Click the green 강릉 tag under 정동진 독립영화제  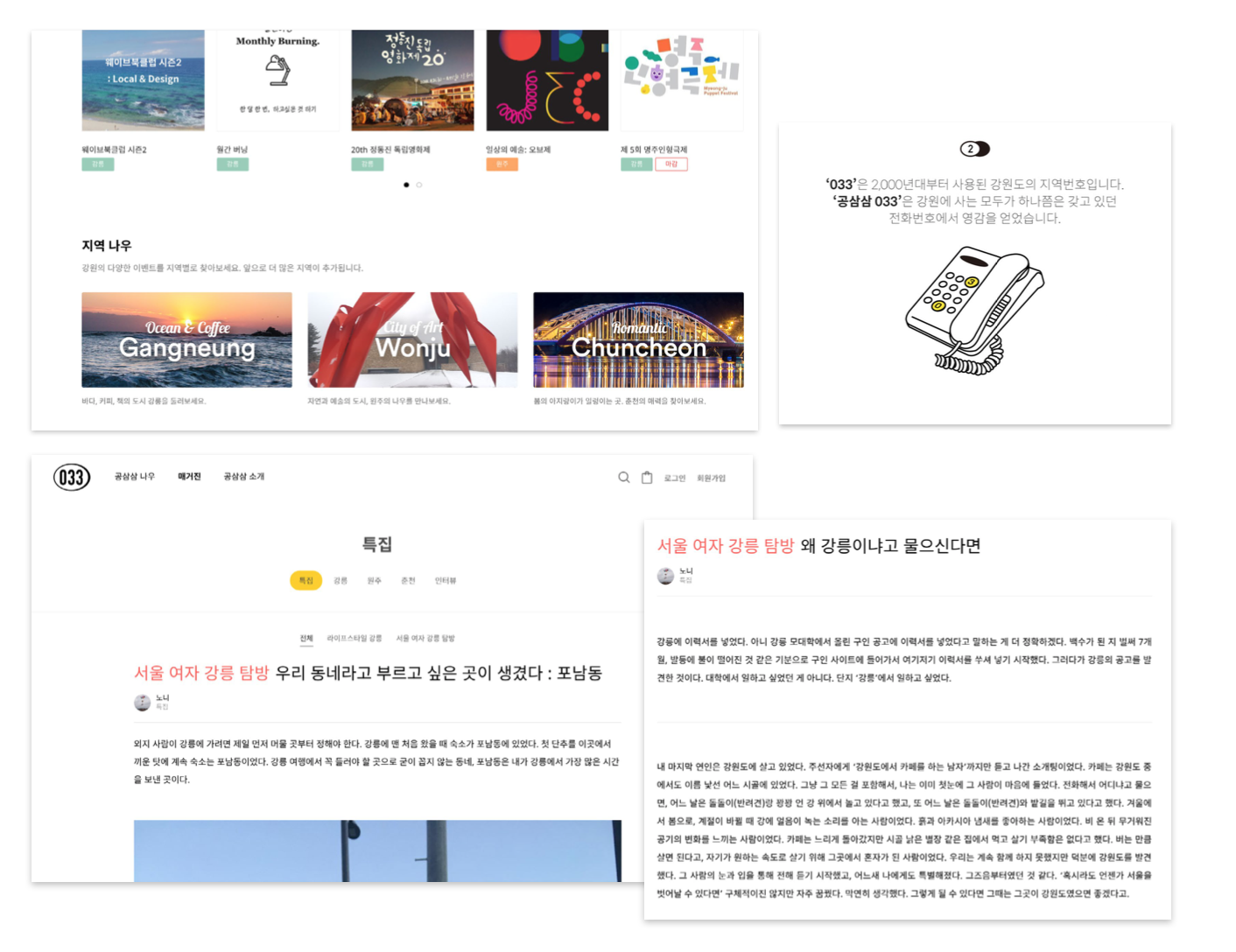click(x=367, y=164)
